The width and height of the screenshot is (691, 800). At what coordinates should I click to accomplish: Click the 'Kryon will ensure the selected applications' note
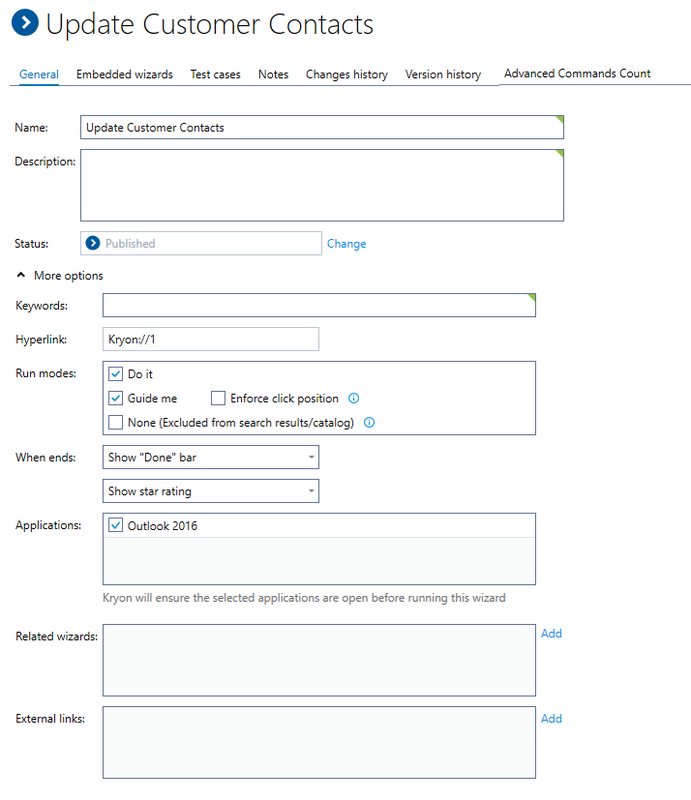click(304, 598)
